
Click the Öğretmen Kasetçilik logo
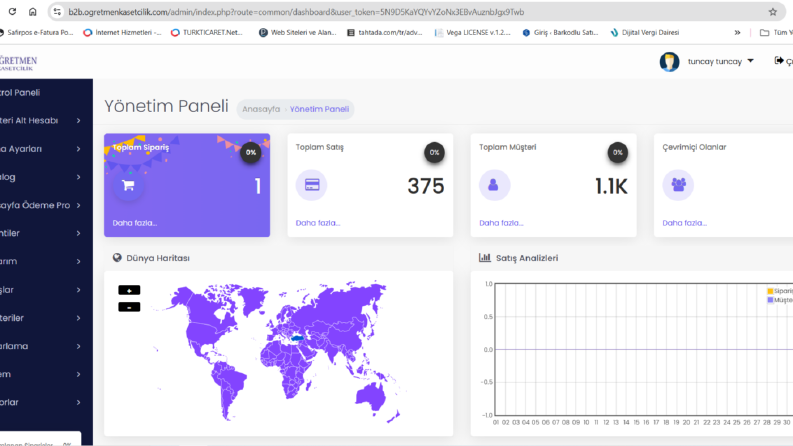point(18,63)
